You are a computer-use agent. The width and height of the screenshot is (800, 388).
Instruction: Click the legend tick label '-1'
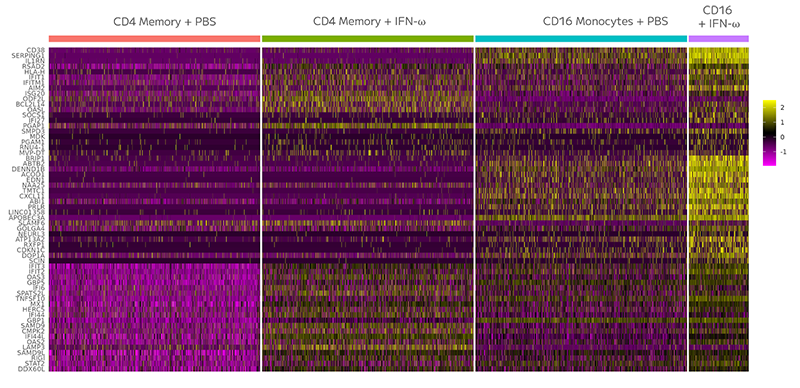point(783,152)
